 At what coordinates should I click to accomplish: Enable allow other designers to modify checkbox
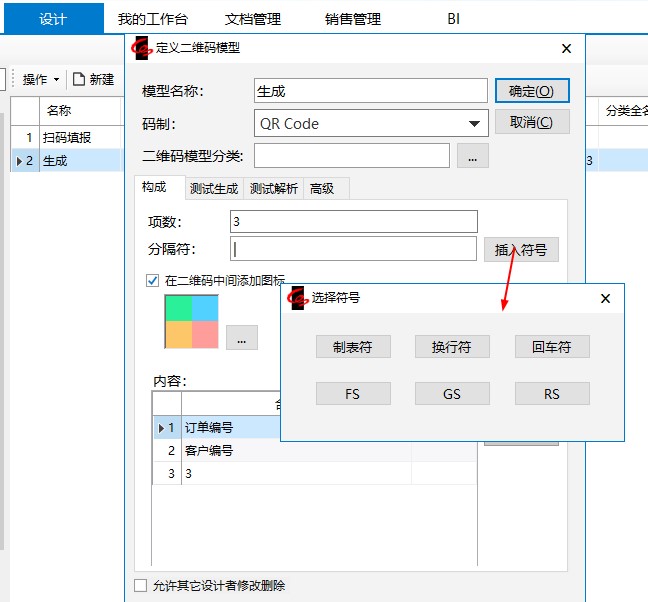pyautogui.click(x=141, y=585)
